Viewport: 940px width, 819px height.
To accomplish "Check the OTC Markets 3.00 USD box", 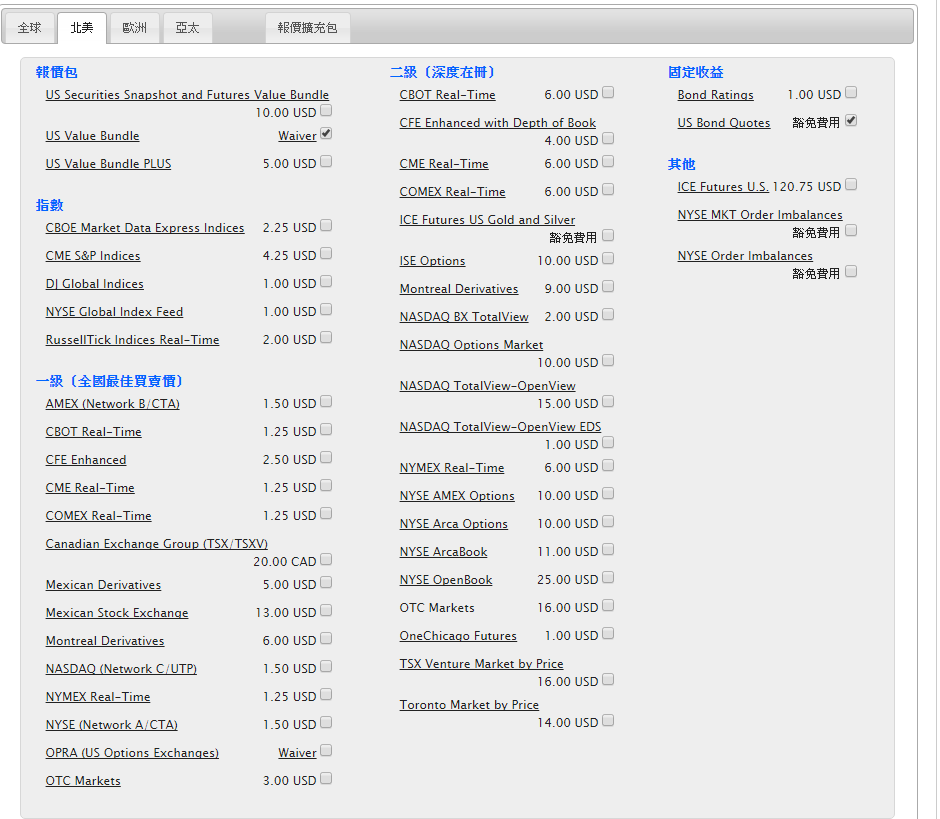I will [326, 778].
